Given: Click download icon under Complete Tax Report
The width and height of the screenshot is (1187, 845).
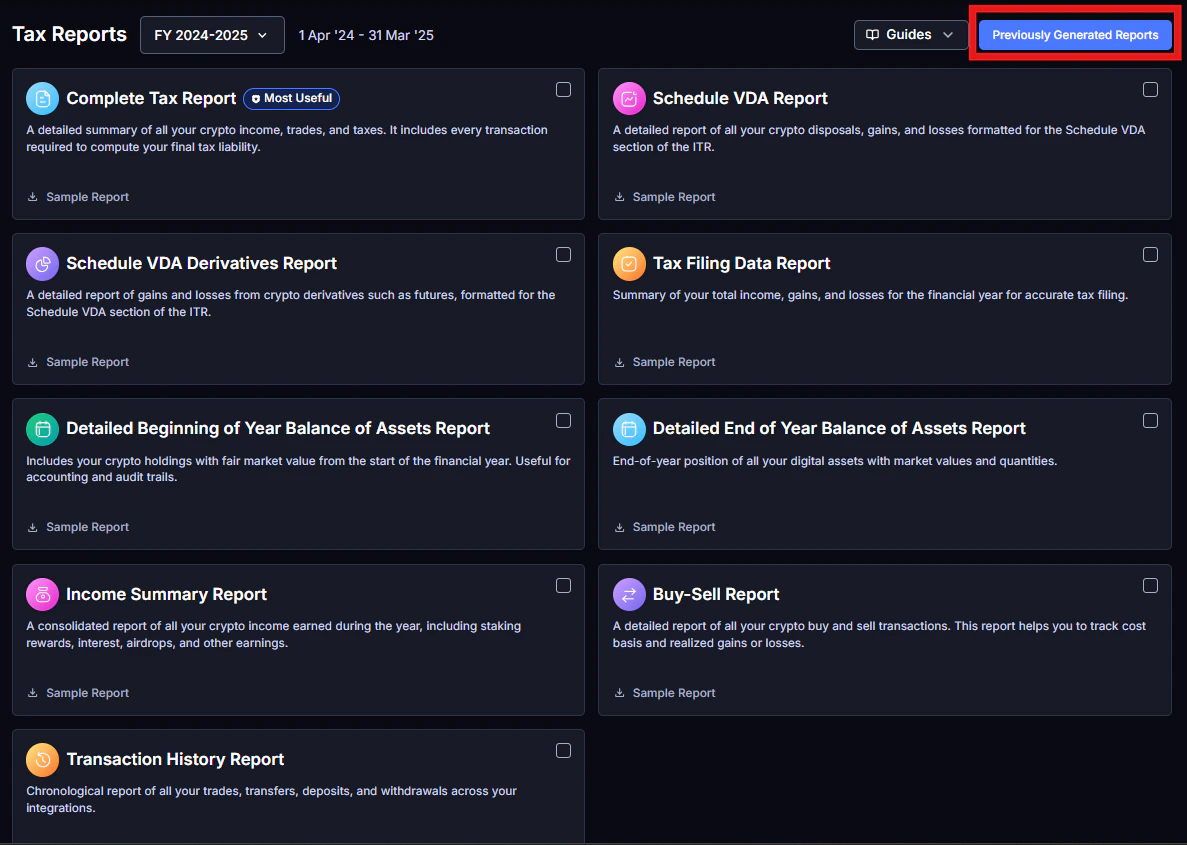Looking at the screenshot, I should 33,197.
